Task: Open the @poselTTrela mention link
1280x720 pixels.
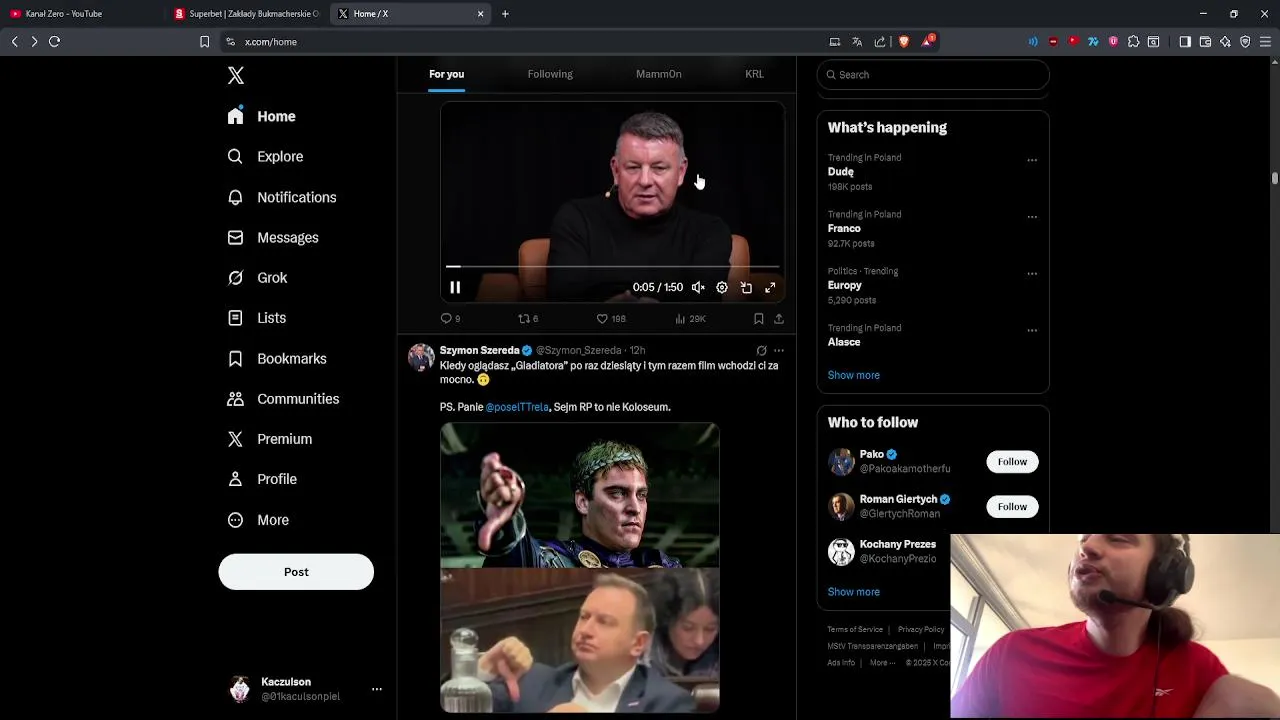Action: click(517, 407)
